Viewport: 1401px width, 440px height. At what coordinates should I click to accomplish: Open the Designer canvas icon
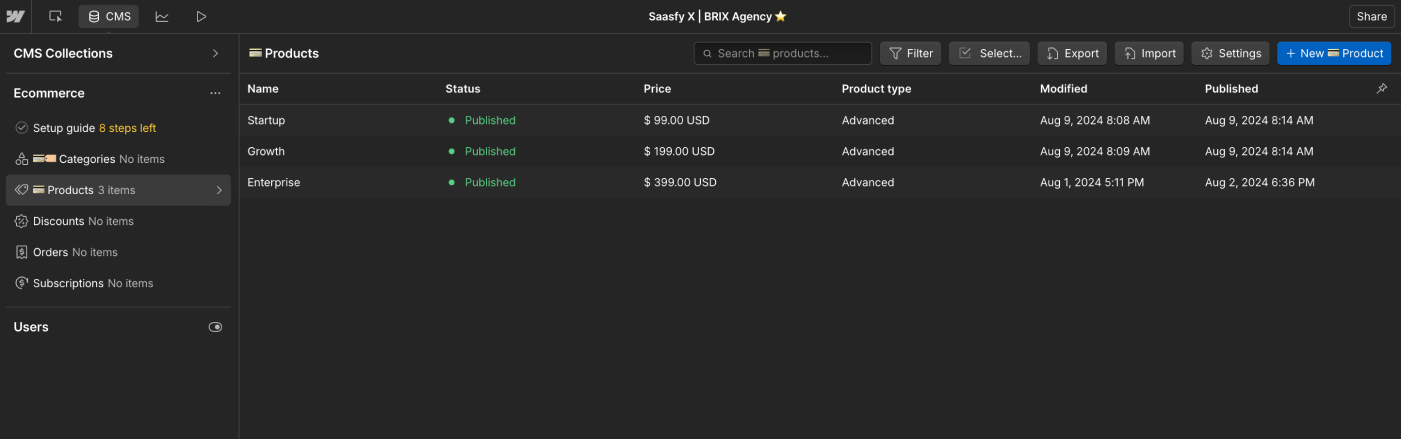point(55,16)
